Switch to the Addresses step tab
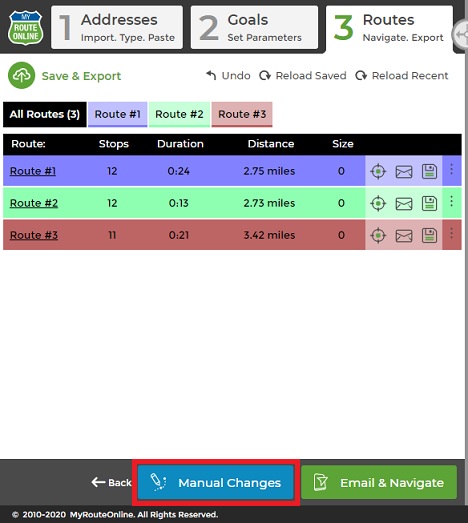Viewport: 468px width, 523px height. click(117, 28)
